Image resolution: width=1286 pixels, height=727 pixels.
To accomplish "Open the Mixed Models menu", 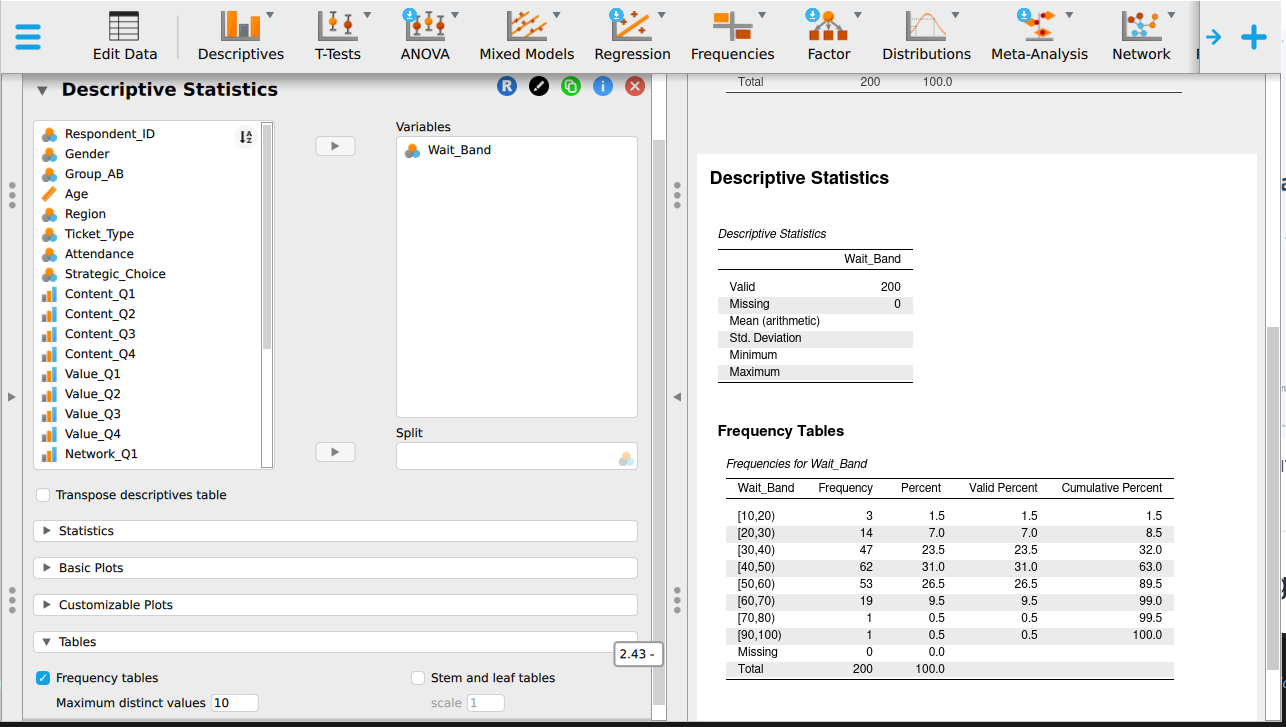I will (x=527, y=36).
